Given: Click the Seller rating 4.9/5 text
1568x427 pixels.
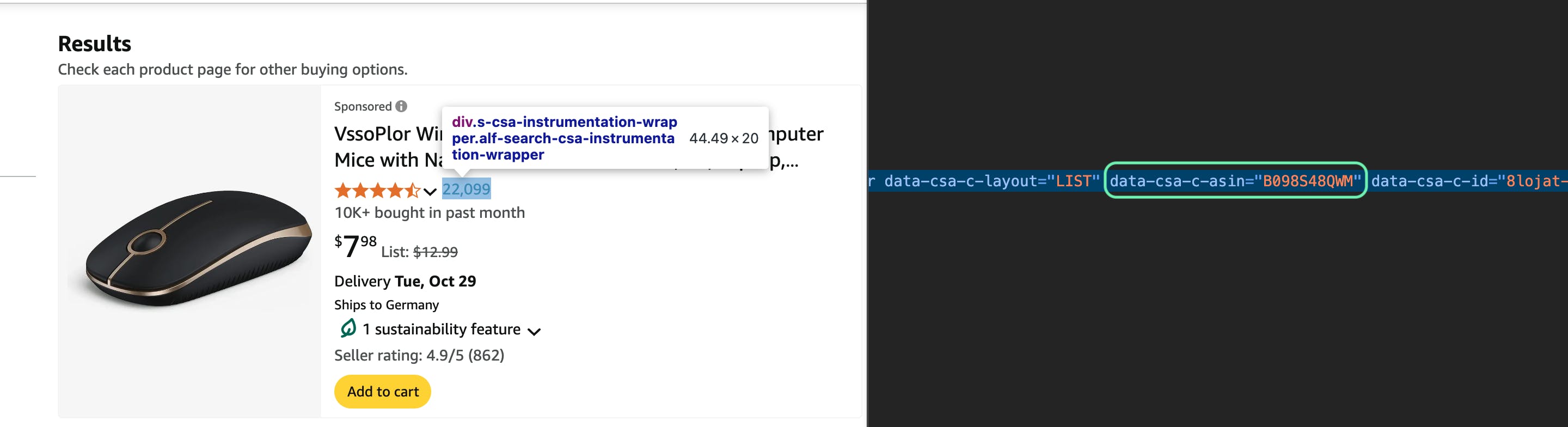Looking at the screenshot, I should pyautogui.click(x=419, y=355).
